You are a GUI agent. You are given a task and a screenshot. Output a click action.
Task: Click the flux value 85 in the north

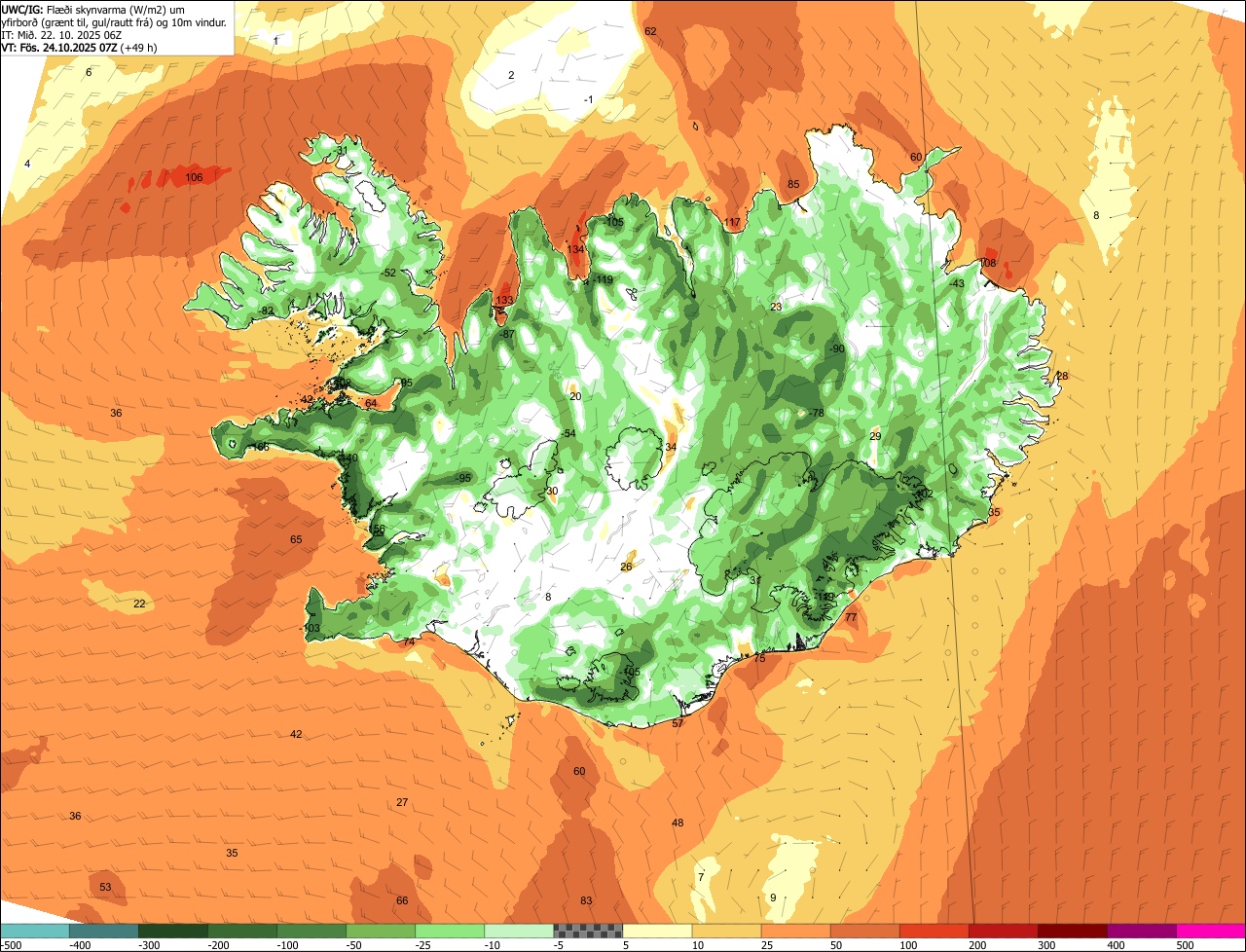[793, 184]
